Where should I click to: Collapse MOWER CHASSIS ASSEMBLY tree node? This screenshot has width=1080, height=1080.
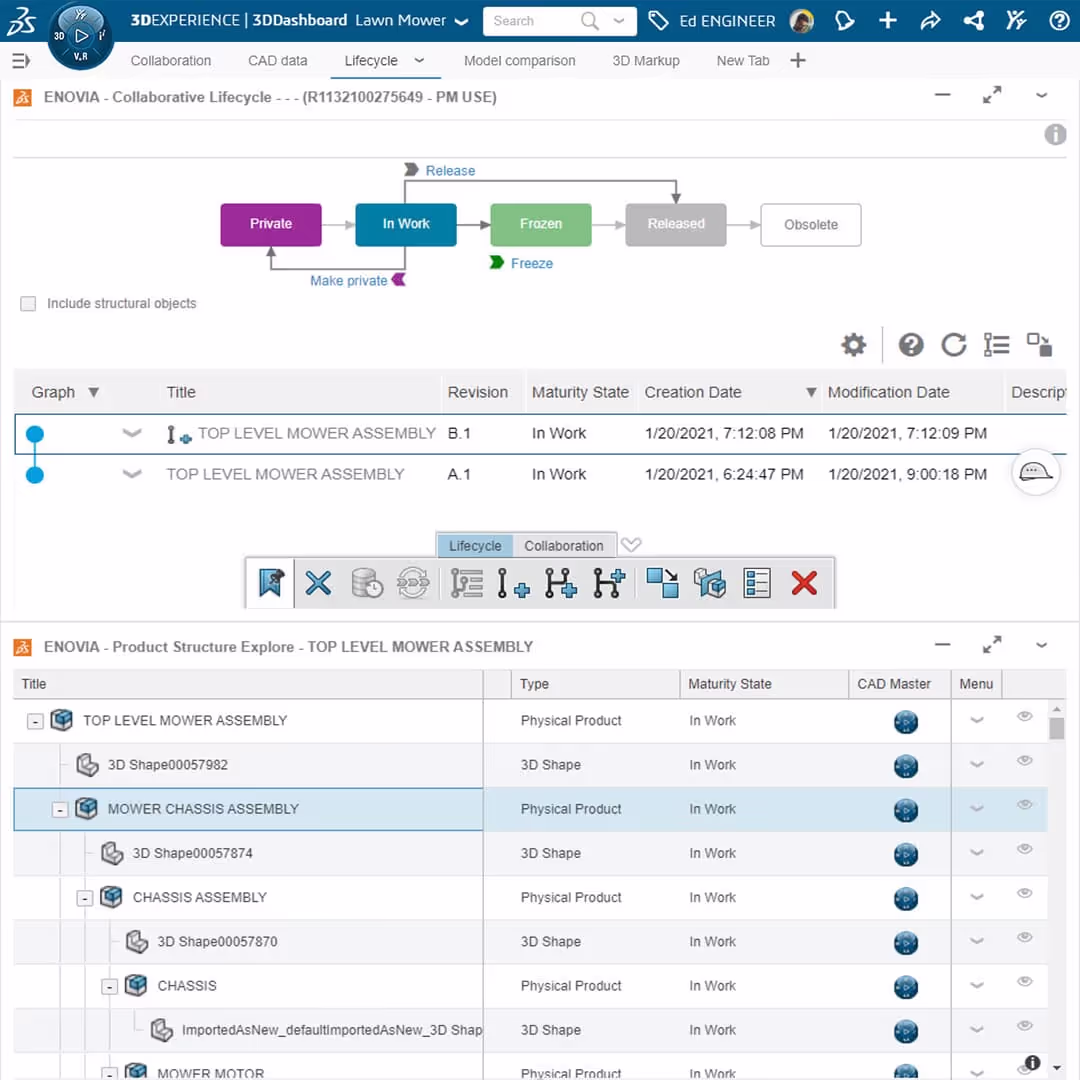coord(60,810)
